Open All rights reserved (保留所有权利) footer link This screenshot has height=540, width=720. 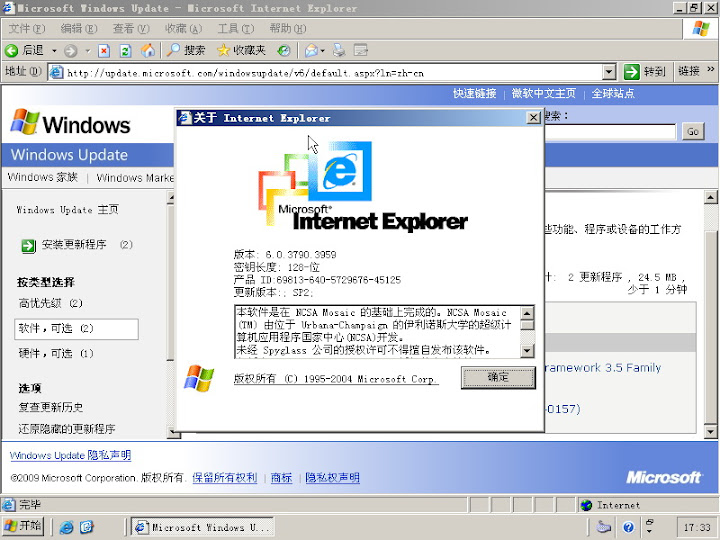pyautogui.click(x=225, y=478)
